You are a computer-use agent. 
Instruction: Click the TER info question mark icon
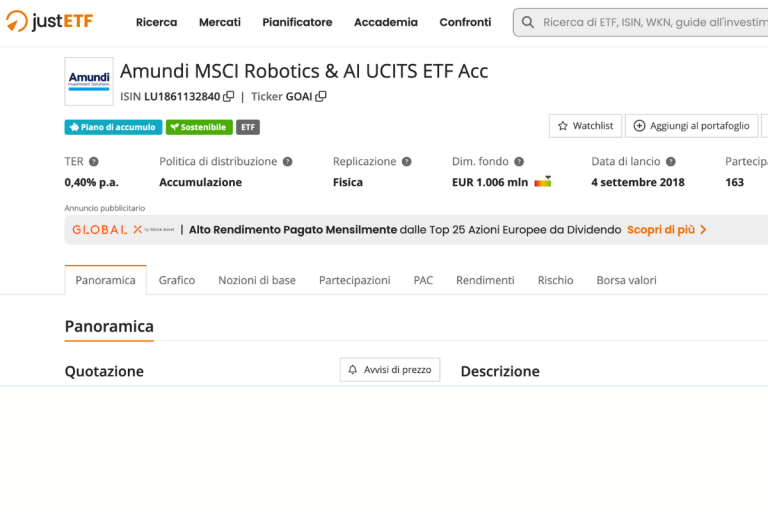[94, 161]
